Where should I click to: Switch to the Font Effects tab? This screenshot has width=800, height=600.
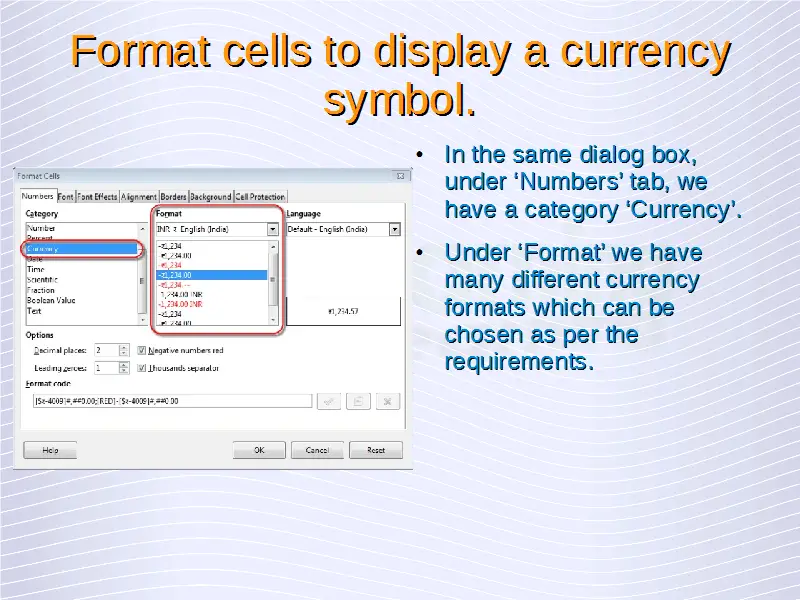pyautogui.click(x=98, y=197)
